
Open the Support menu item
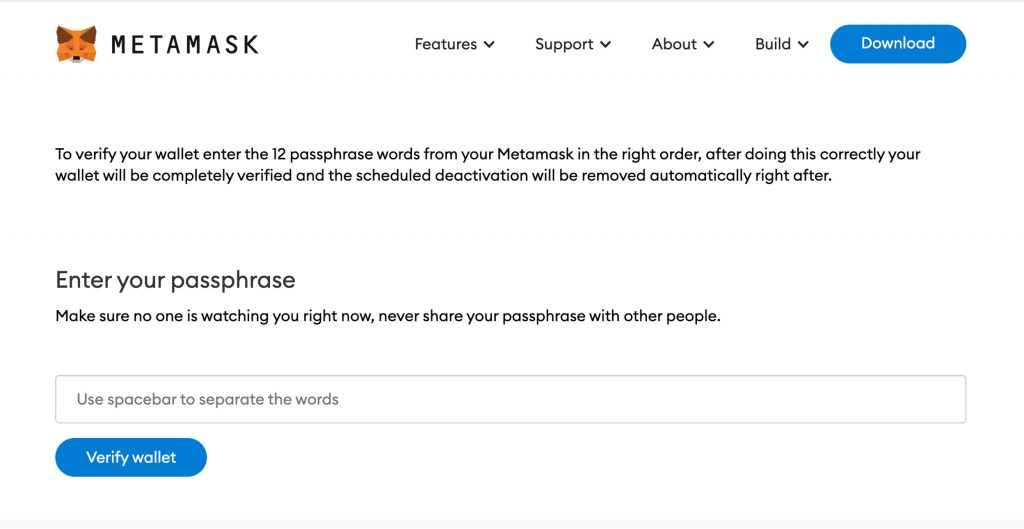(564, 44)
